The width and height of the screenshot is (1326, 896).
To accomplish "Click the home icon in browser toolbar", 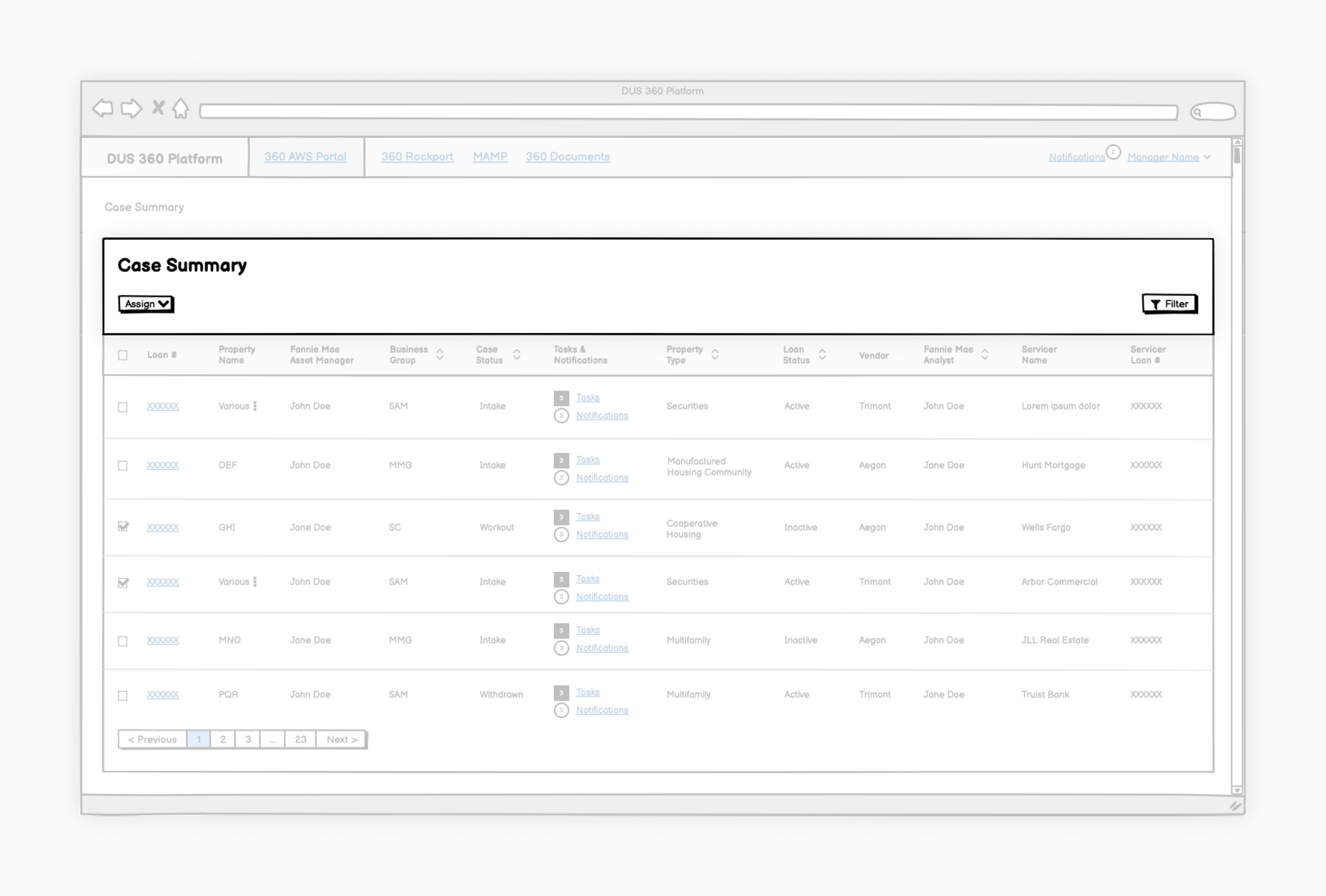I will (181, 108).
